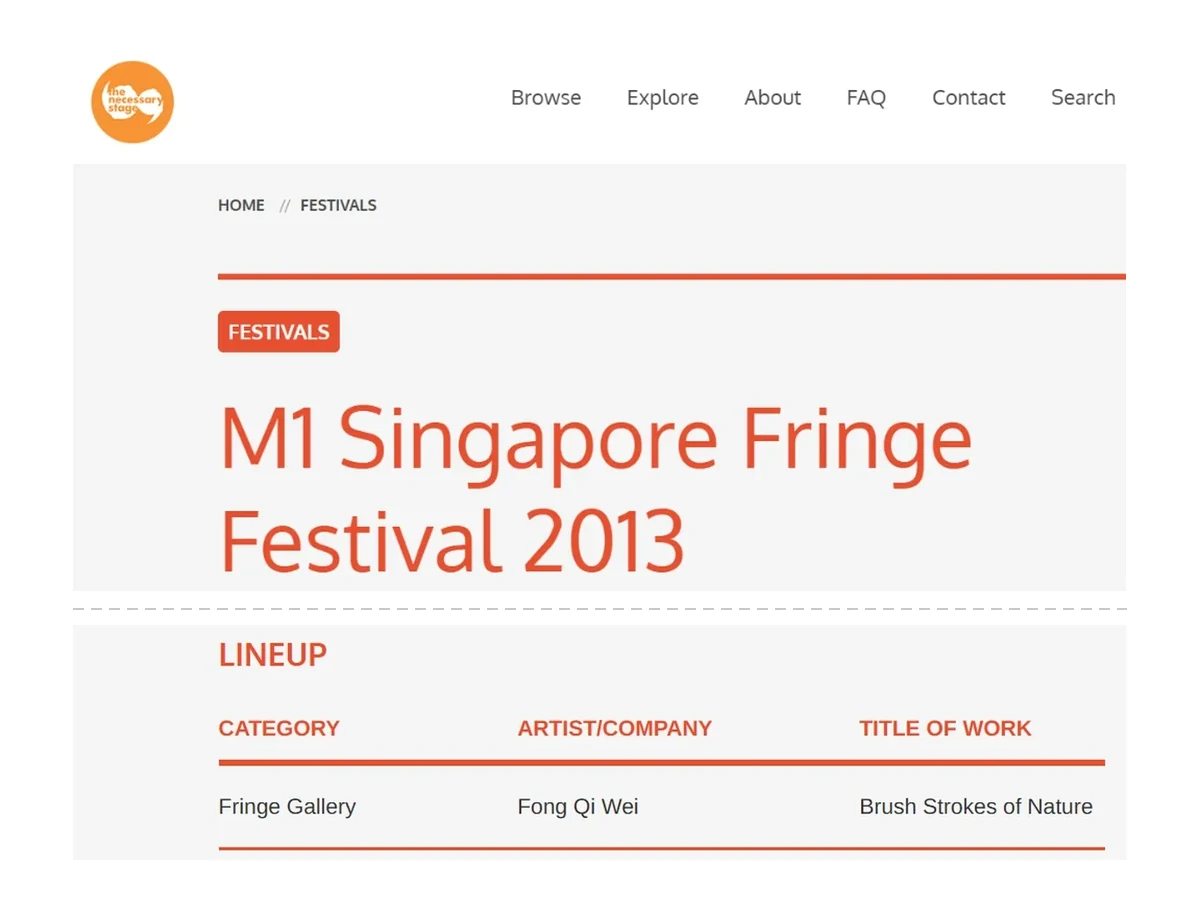Click the CATEGORY column header
This screenshot has height=900, width=1200.
[279, 728]
